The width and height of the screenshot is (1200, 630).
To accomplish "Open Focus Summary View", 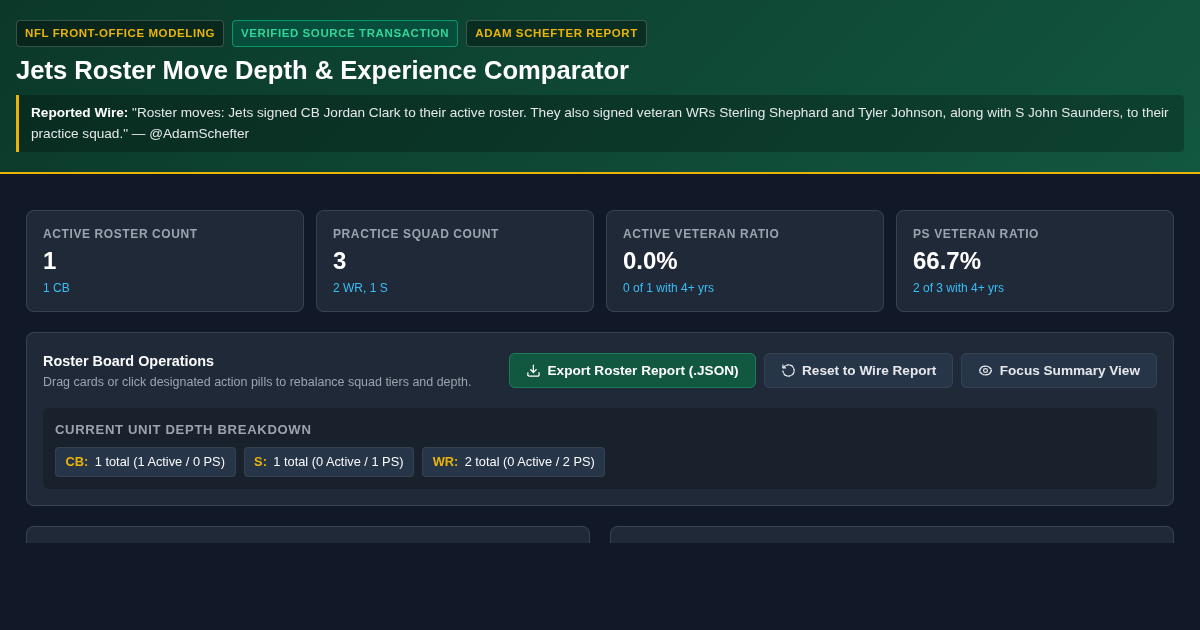I will click(x=1059, y=371).
